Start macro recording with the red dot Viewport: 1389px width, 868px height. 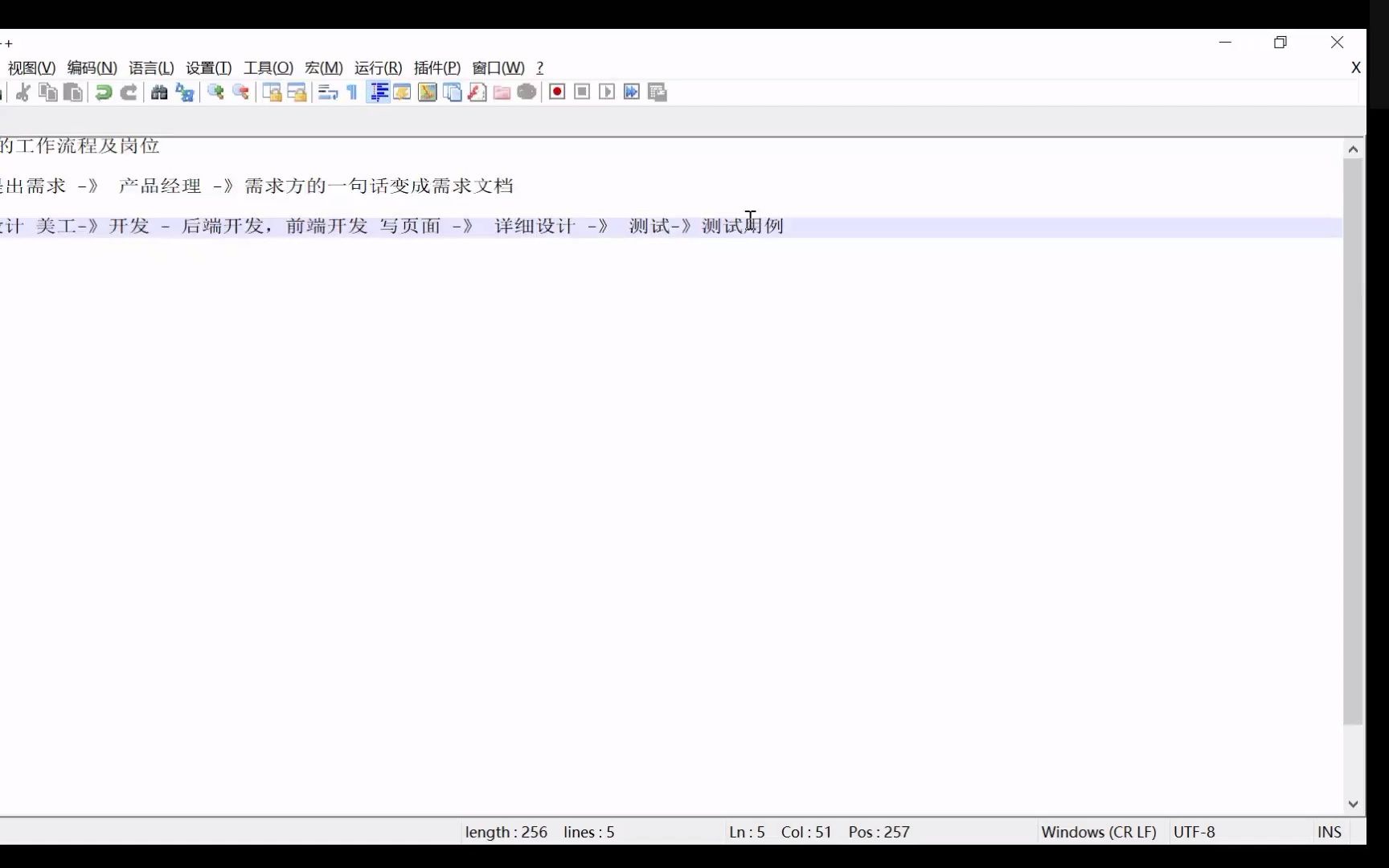557,92
